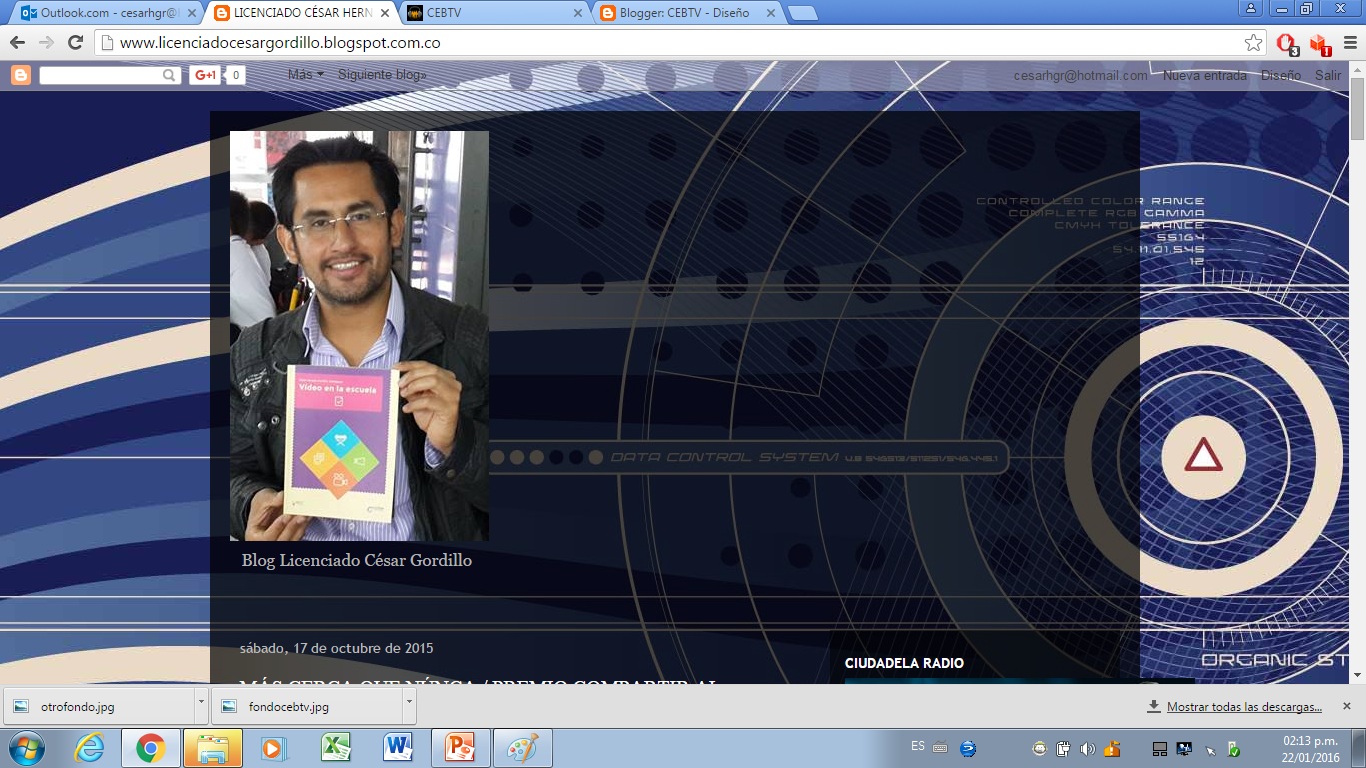Close the Blogger: CEBTV - Diseño tab
Image resolution: width=1366 pixels, height=768 pixels.
[769, 14]
